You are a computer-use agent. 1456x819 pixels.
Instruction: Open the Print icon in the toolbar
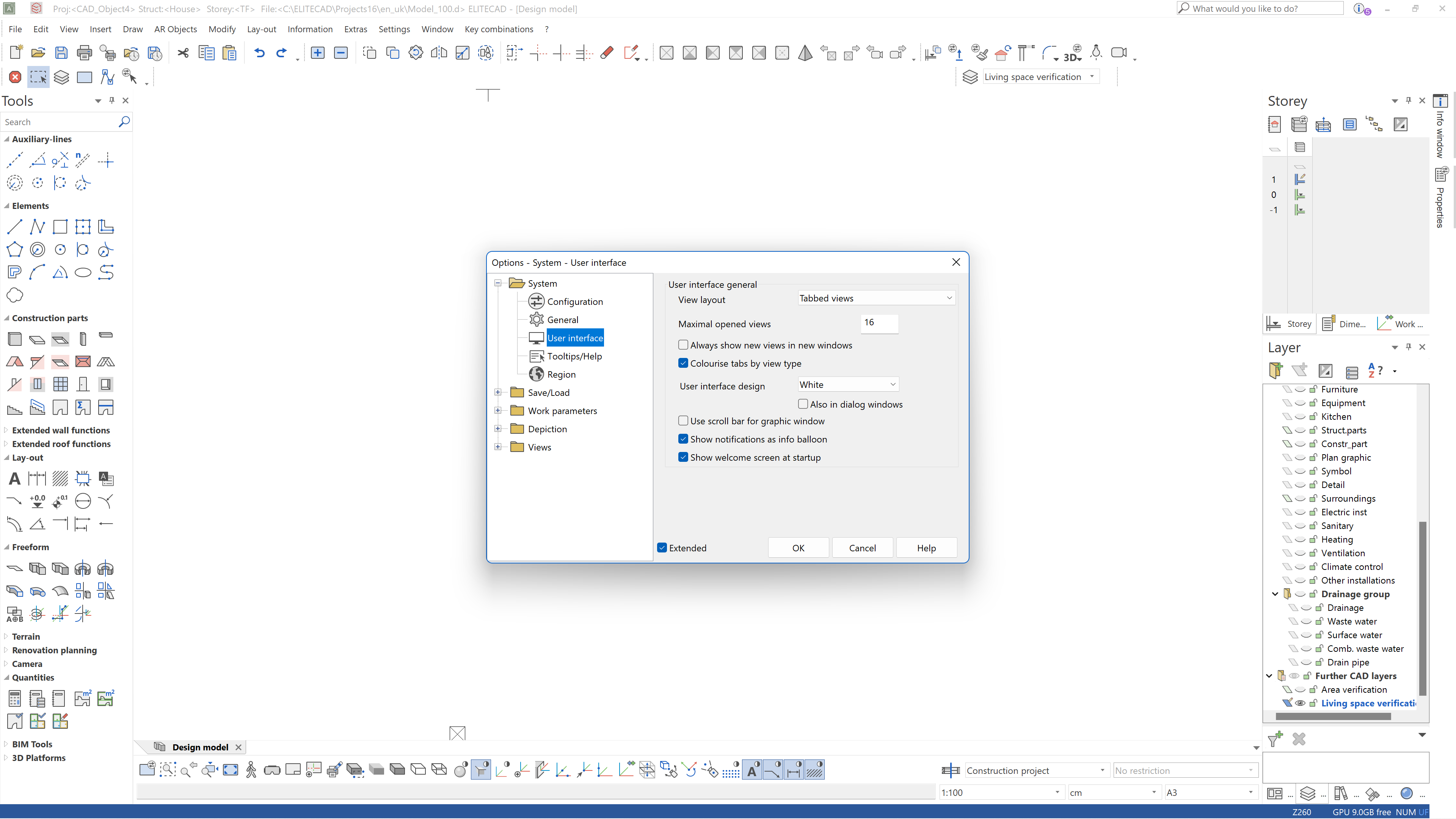click(x=84, y=53)
